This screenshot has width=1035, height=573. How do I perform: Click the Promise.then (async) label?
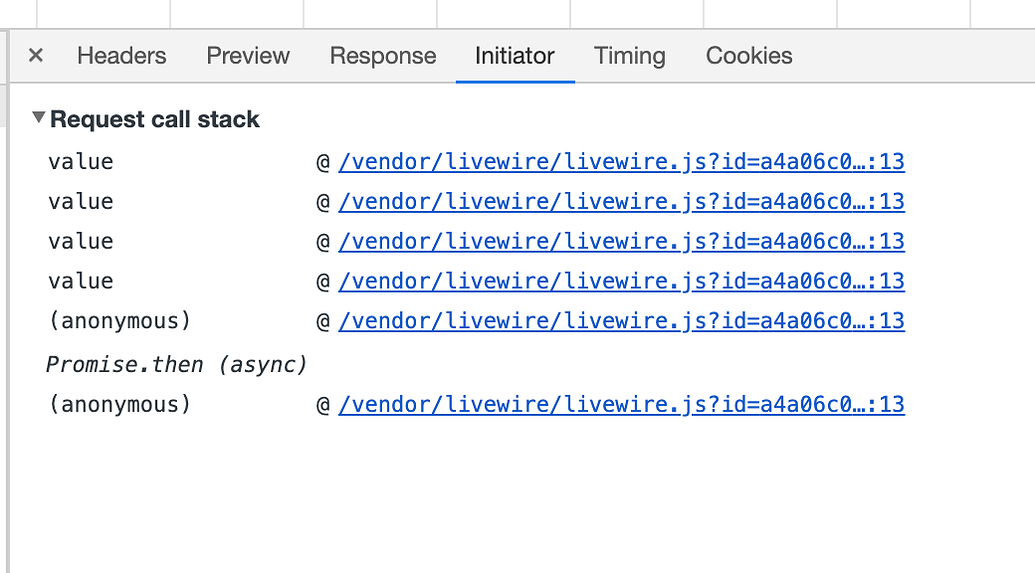click(x=177, y=364)
